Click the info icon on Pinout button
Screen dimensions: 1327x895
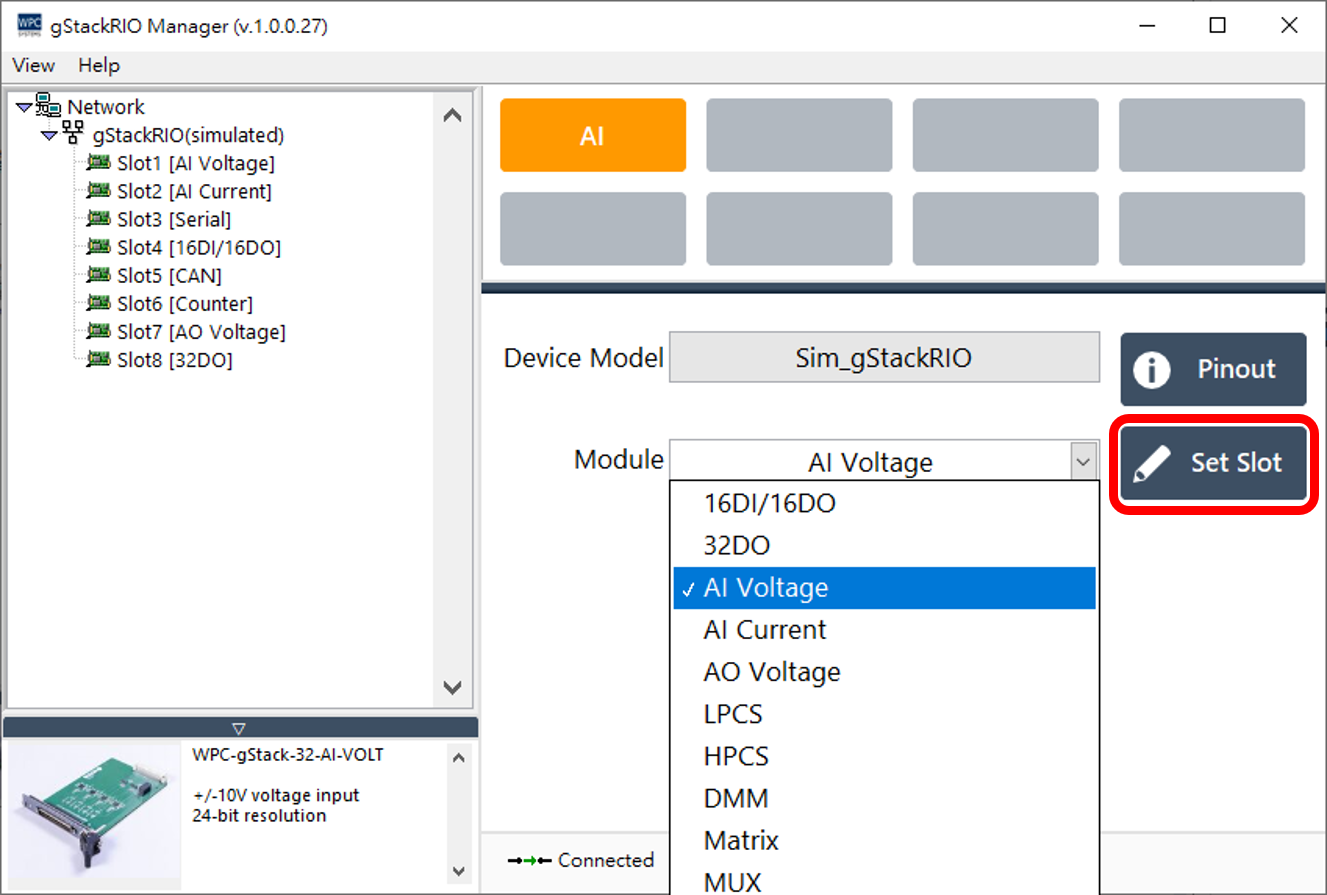(1152, 370)
